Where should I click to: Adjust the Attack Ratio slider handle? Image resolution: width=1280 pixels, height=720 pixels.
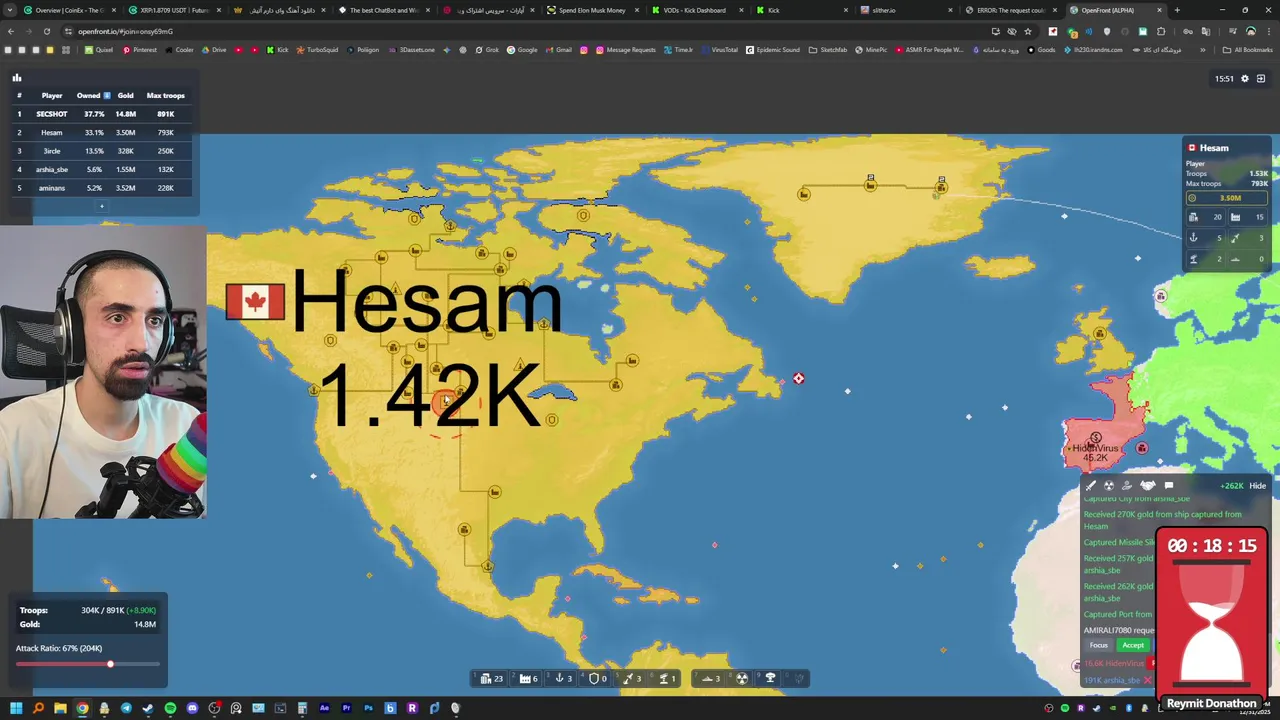[x=110, y=664]
